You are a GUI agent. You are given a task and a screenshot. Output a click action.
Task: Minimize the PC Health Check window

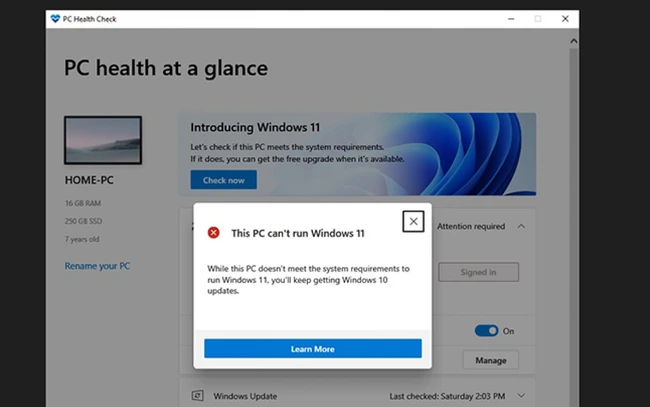(511, 19)
